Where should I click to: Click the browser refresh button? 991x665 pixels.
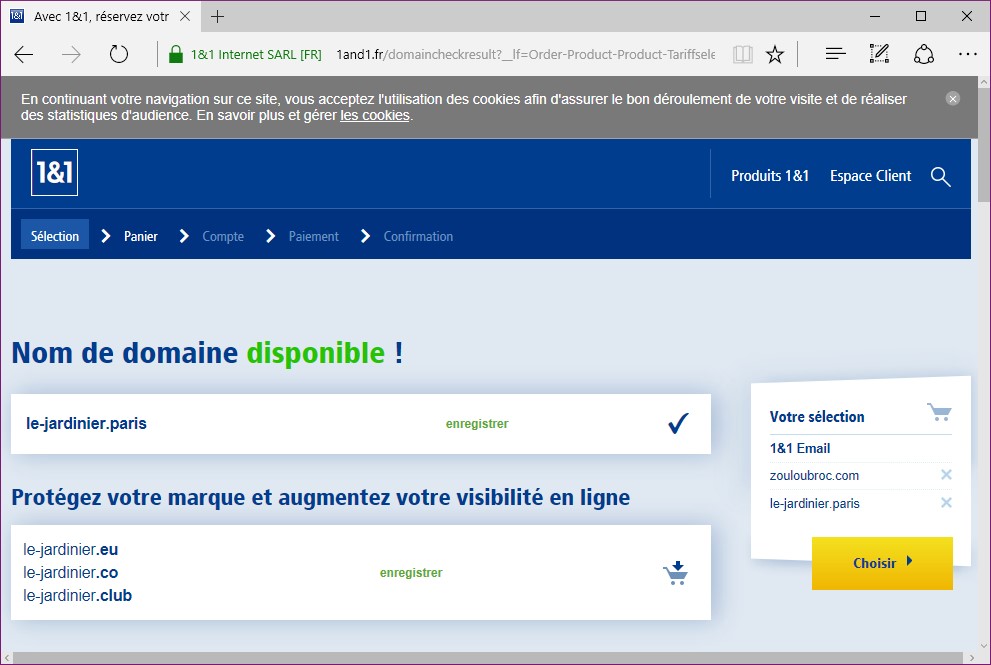pos(119,55)
